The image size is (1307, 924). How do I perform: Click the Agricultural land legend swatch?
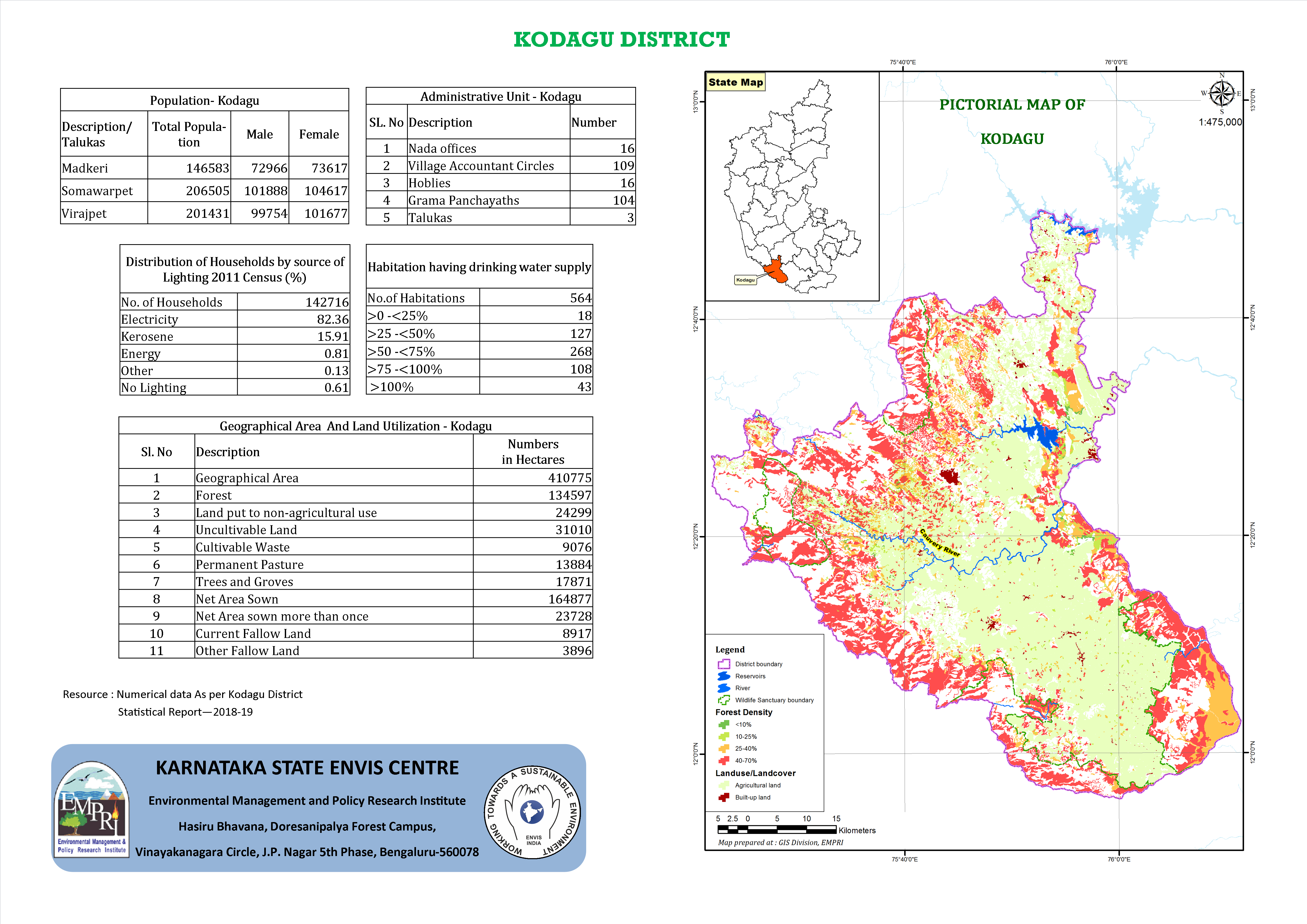(x=723, y=785)
